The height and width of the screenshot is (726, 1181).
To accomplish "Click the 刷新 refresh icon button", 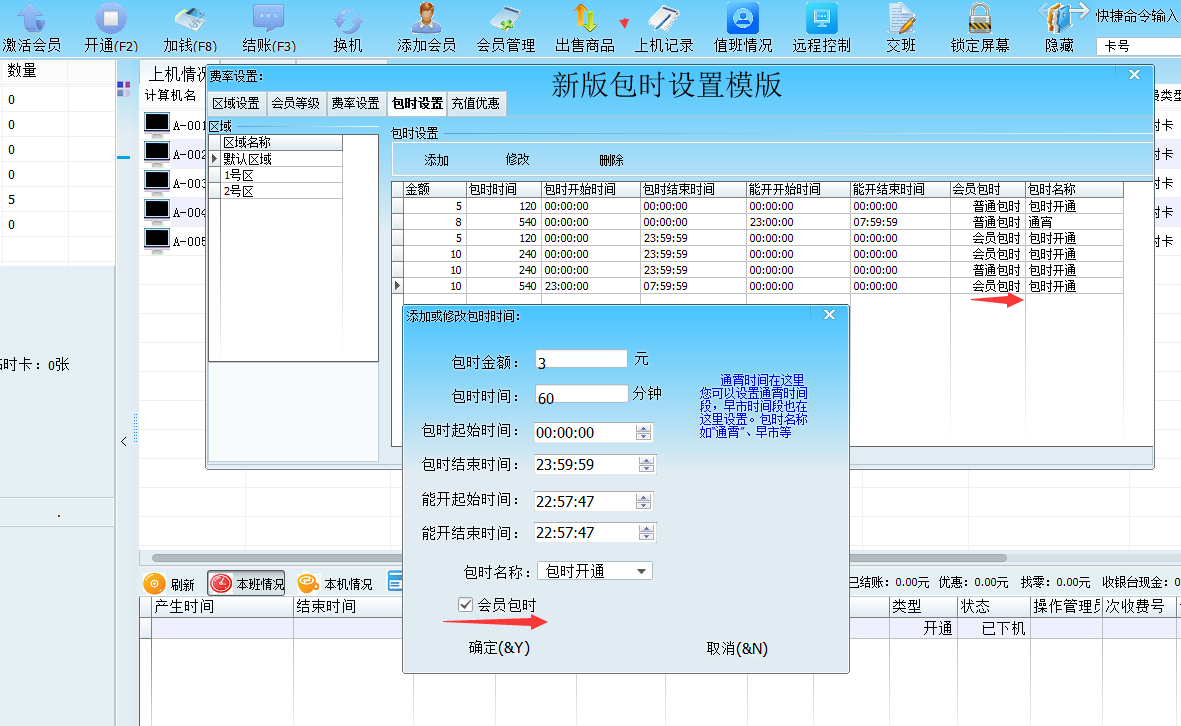I will click(x=154, y=584).
